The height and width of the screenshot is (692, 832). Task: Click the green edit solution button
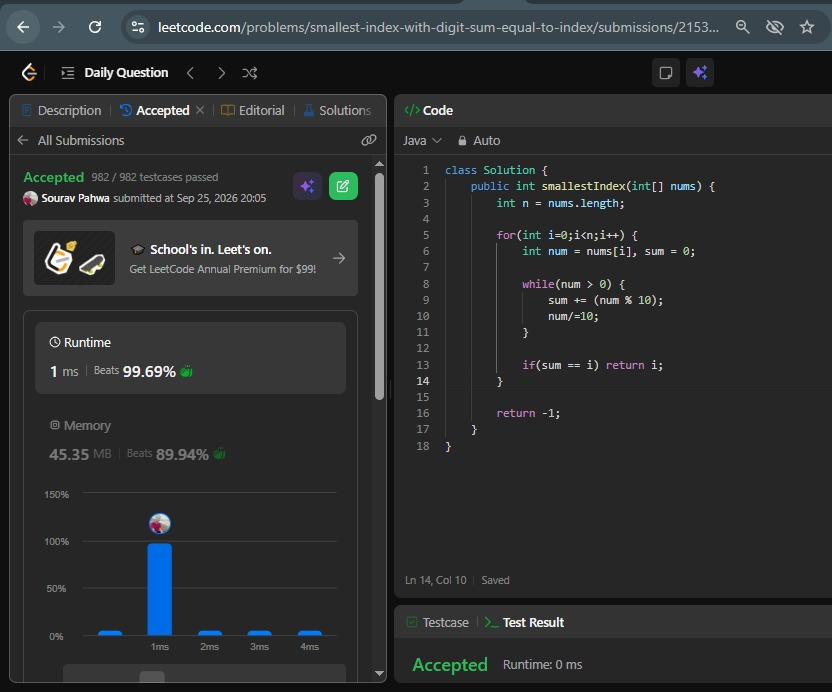click(x=343, y=186)
